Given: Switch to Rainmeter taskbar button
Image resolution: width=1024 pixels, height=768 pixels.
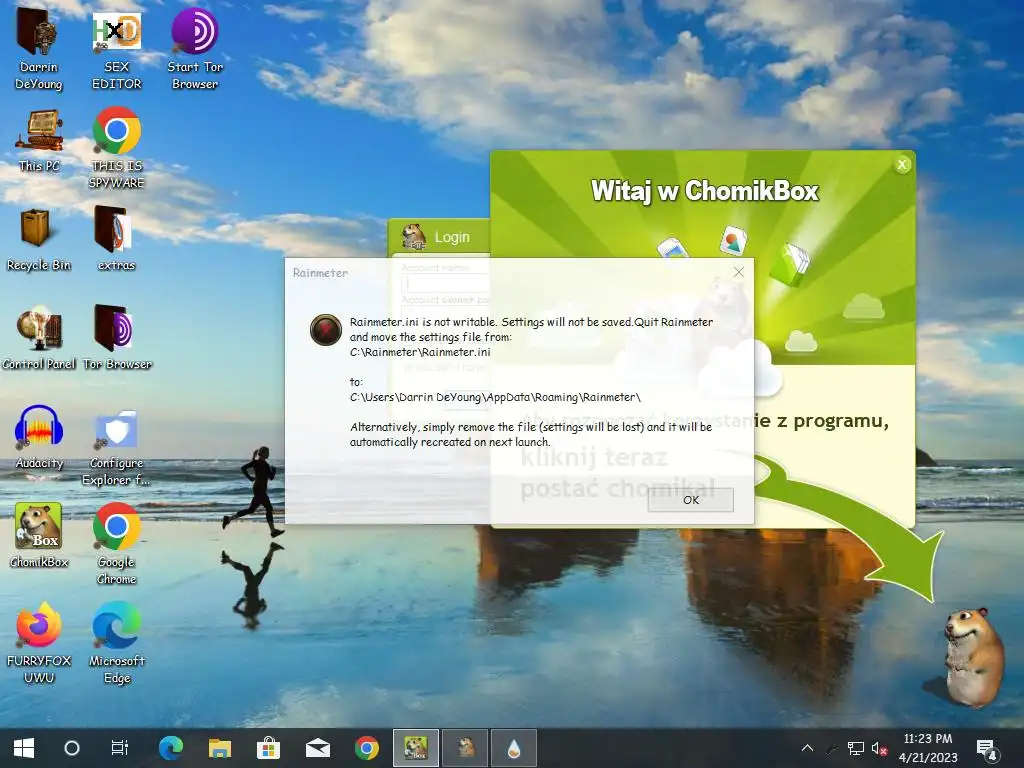Looking at the screenshot, I should coord(514,748).
